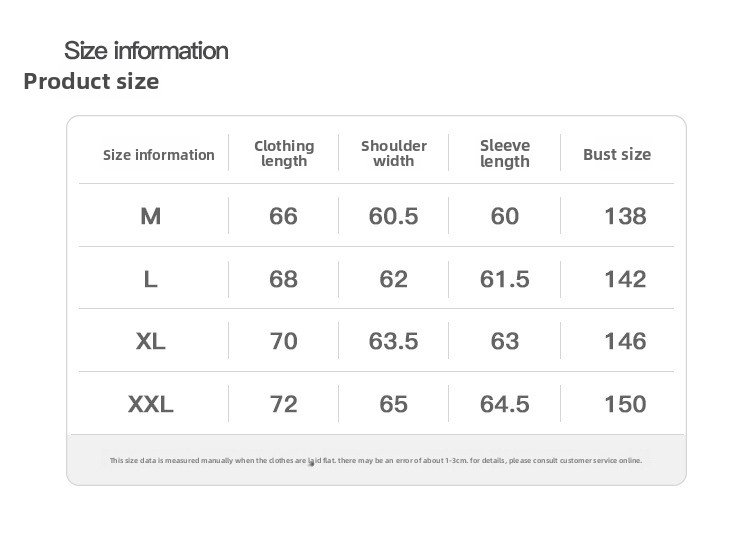The height and width of the screenshot is (546, 750).
Task: Click the XL size row label
Action: [x=151, y=341]
